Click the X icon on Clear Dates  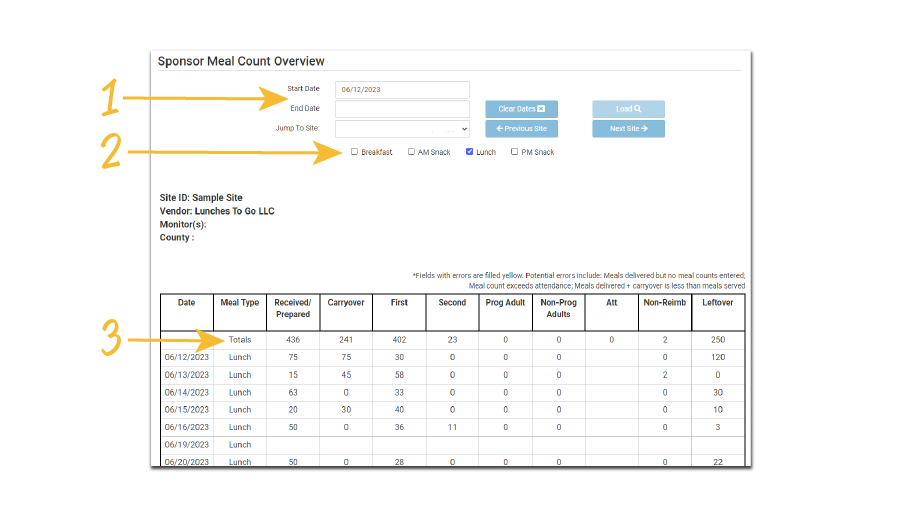(x=541, y=109)
